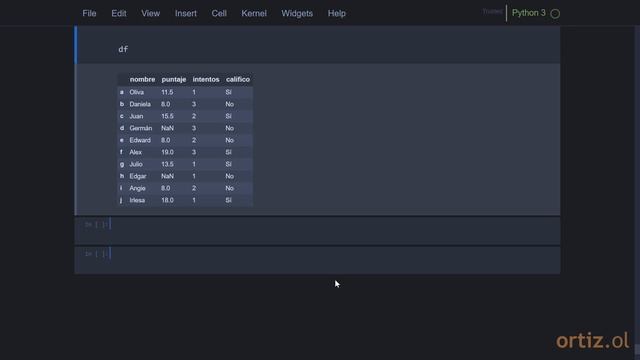The width and height of the screenshot is (640, 360).
Task: Select the name Julio in the table
Action: click(136, 164)
